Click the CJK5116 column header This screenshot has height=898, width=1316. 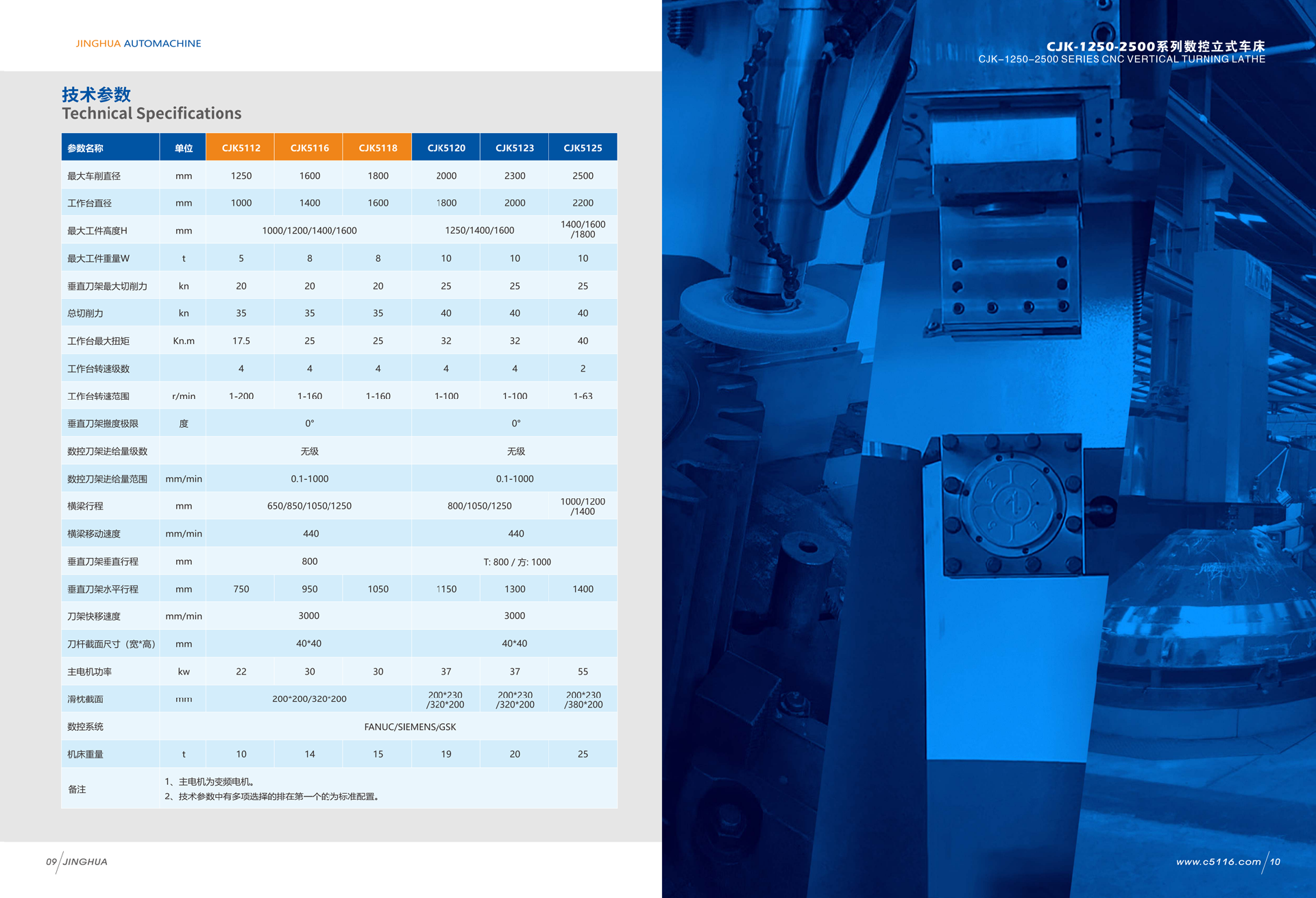310,148
